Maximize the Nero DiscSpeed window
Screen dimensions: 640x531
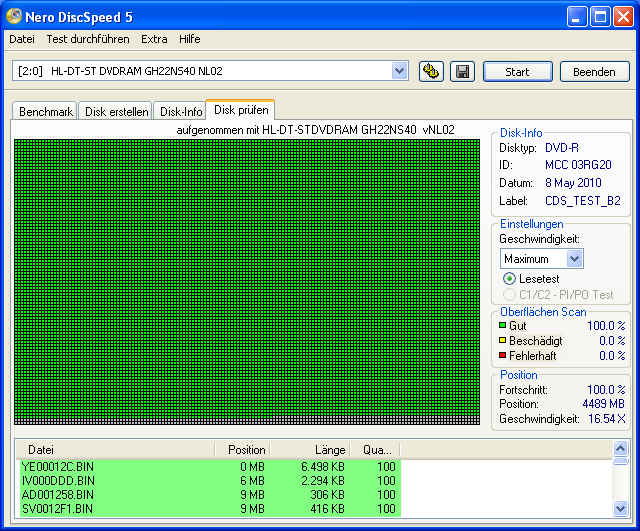[600, 18]
